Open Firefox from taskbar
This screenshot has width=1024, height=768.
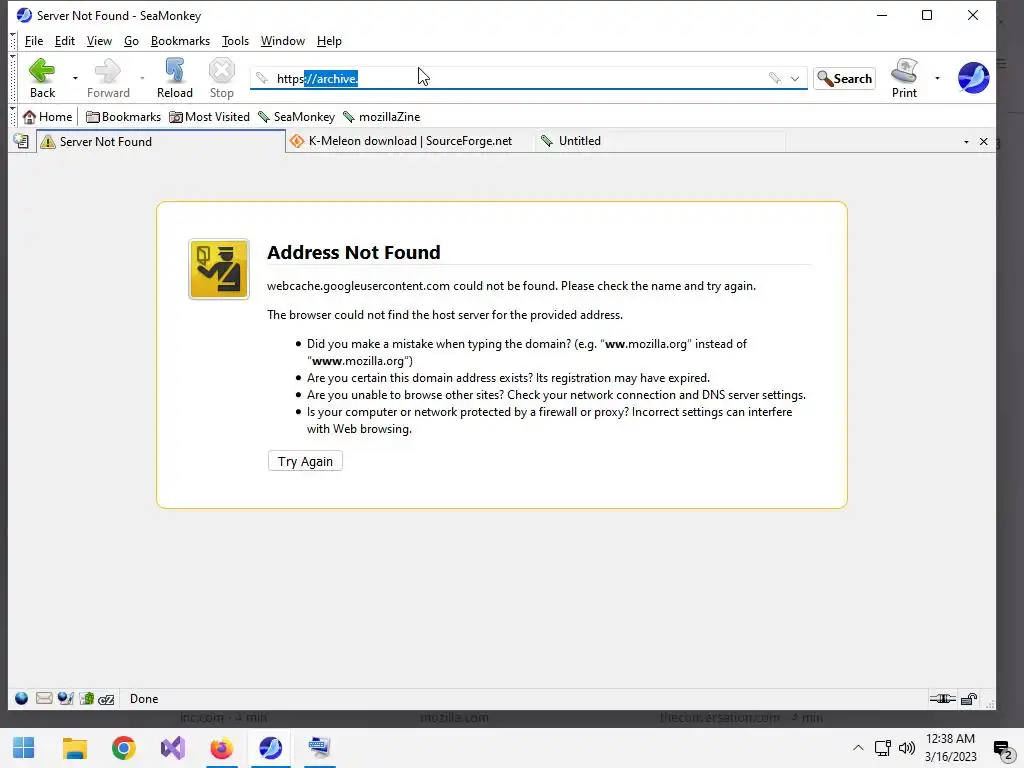[221, 748]
